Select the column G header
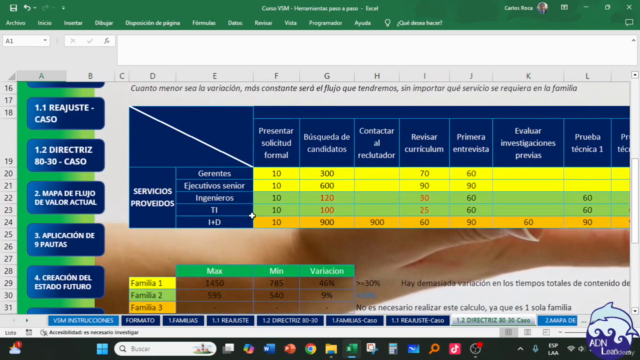 (x=327, y=76)
